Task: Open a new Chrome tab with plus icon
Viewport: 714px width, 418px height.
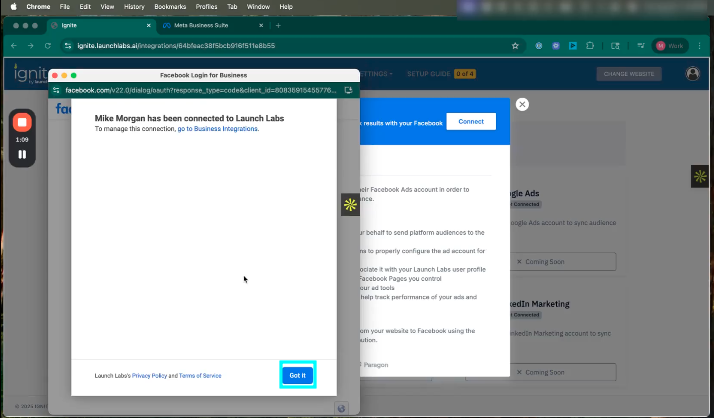Action: click(x=278, y=25)
